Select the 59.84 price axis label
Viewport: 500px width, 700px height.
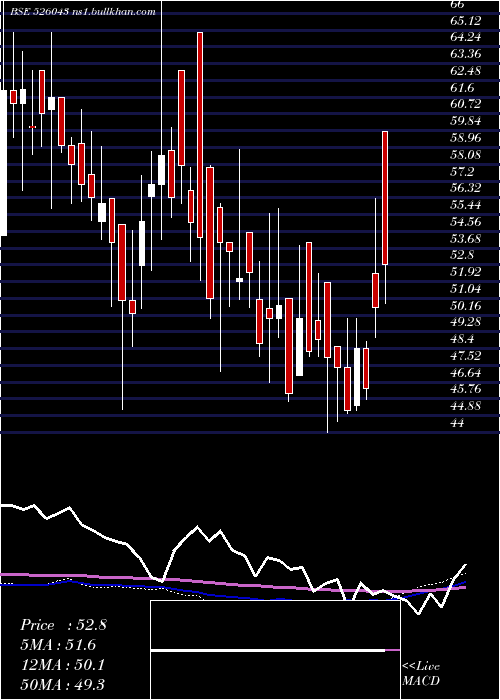click(x=466, y=121)
